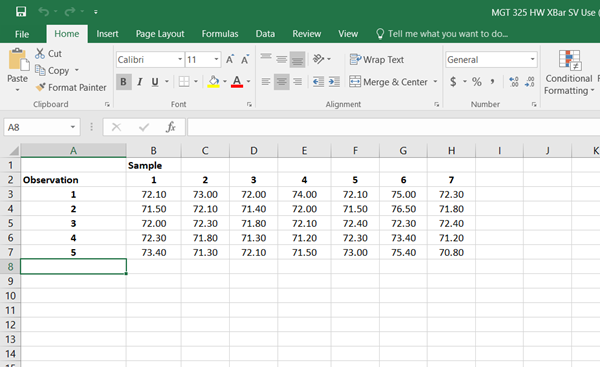
Task: Toggle Bold formatting button
Action: pyautogui.click(x=123, y=82)
